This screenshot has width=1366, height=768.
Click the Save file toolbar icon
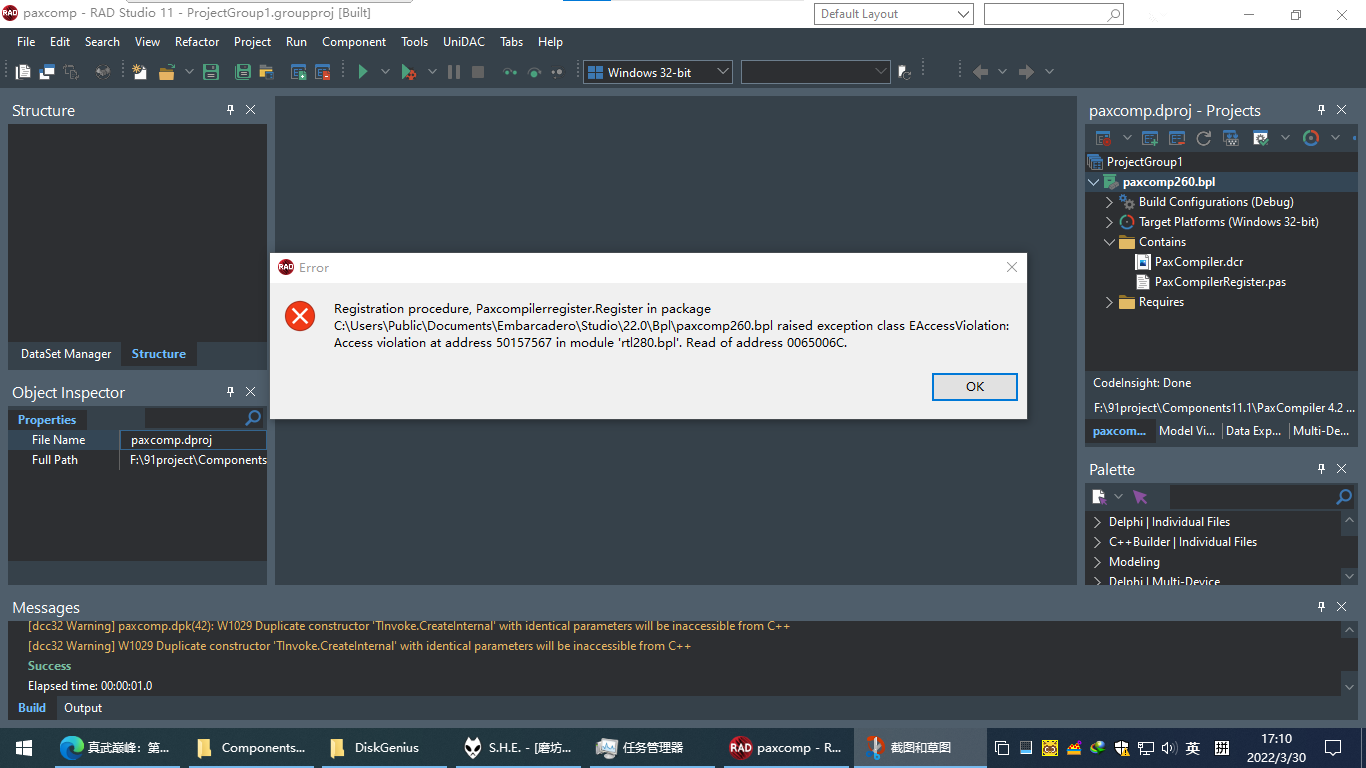(x=211, y=72)
